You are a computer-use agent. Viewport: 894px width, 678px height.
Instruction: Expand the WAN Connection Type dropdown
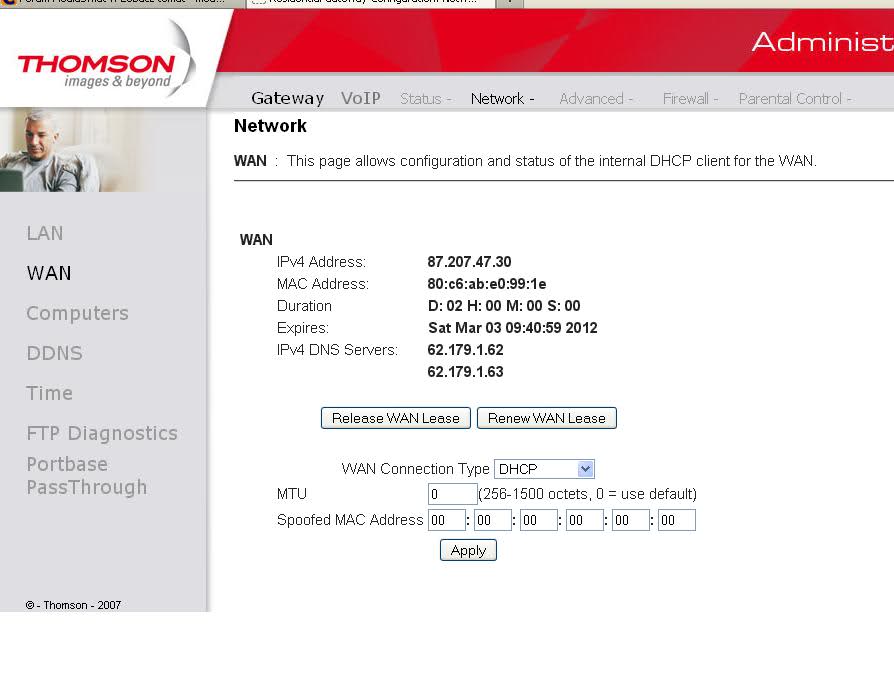(x=545, y=469)
